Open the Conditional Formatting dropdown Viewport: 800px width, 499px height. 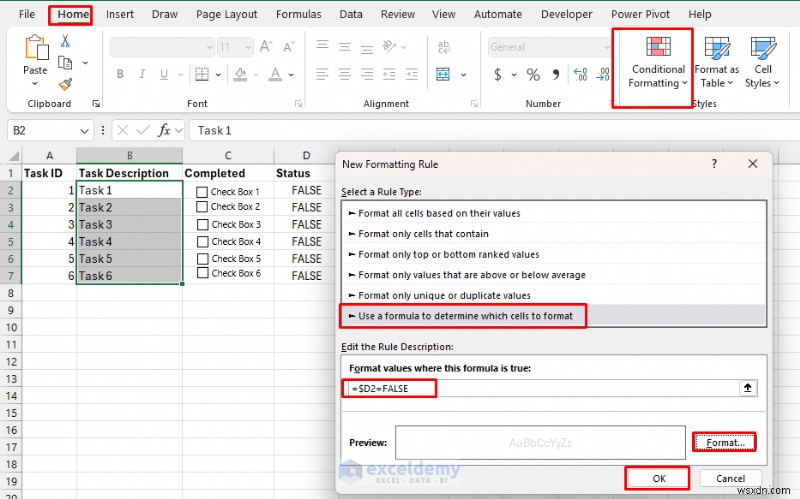click(657, 62)
